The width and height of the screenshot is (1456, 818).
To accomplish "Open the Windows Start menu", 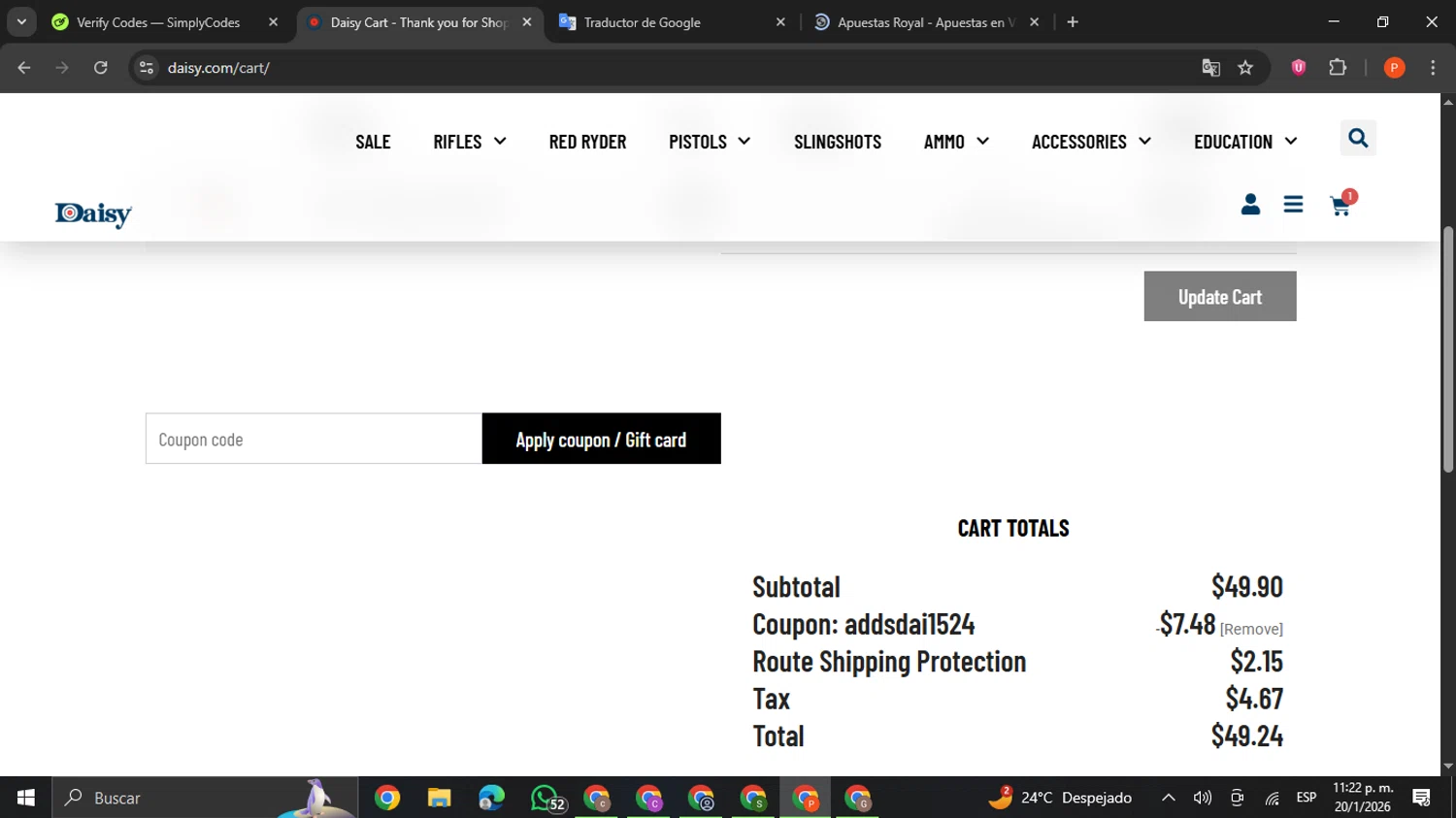I will pos(26,798).
